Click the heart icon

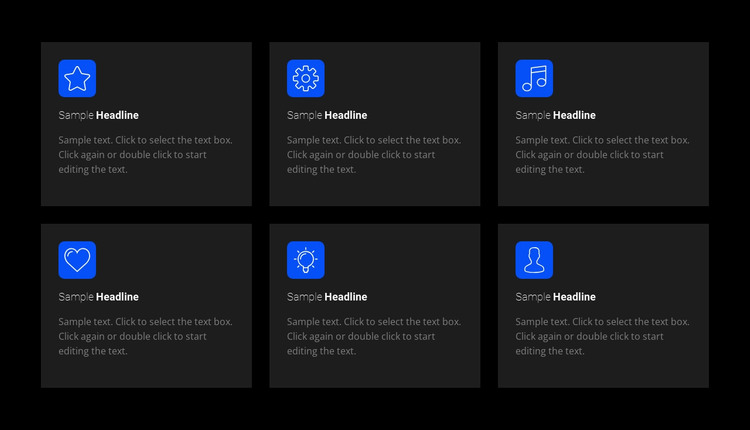(77, 260)
